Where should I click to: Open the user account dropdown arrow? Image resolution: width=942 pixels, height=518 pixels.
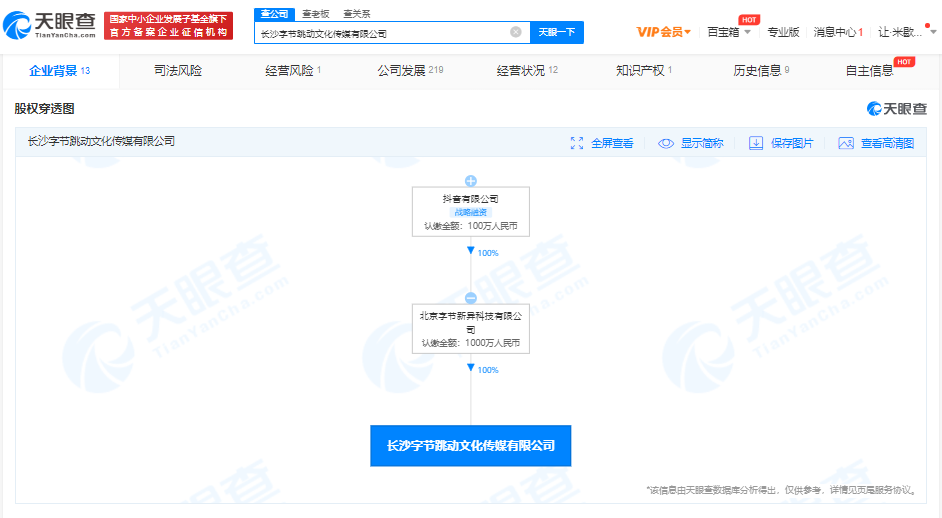[933, 32]
